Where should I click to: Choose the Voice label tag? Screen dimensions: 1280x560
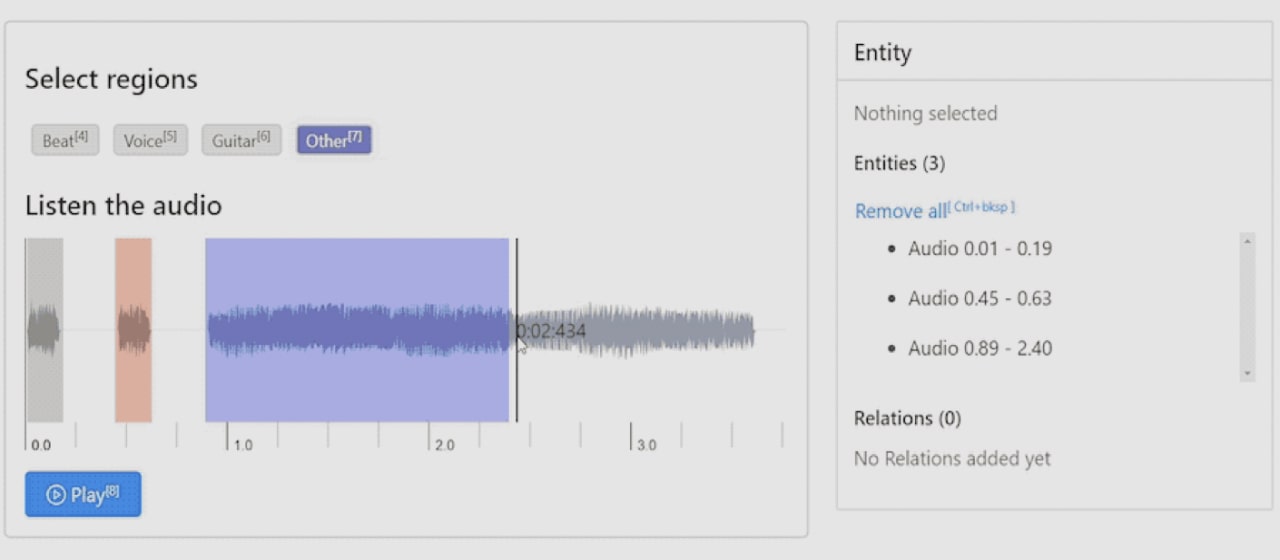click(x=150, y=140)
